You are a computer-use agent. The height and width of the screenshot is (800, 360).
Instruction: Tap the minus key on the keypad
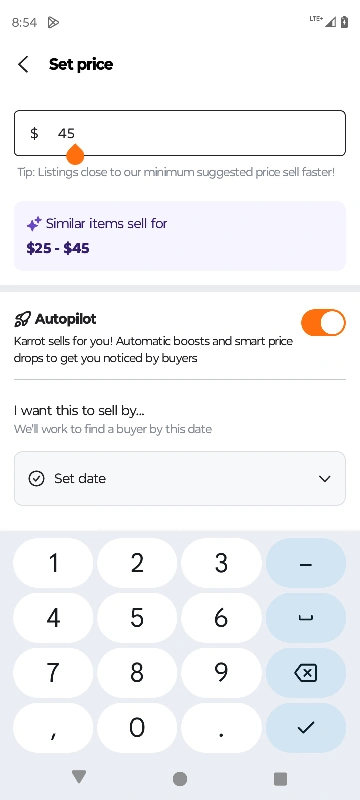[x=305, y=563]
